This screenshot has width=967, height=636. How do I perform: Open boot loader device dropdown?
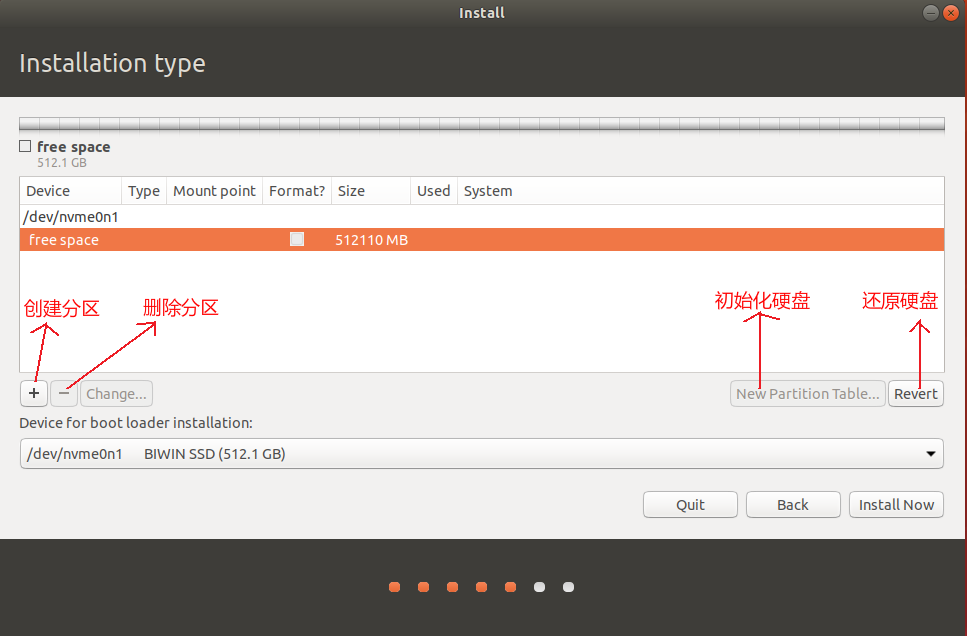(482, 453)
